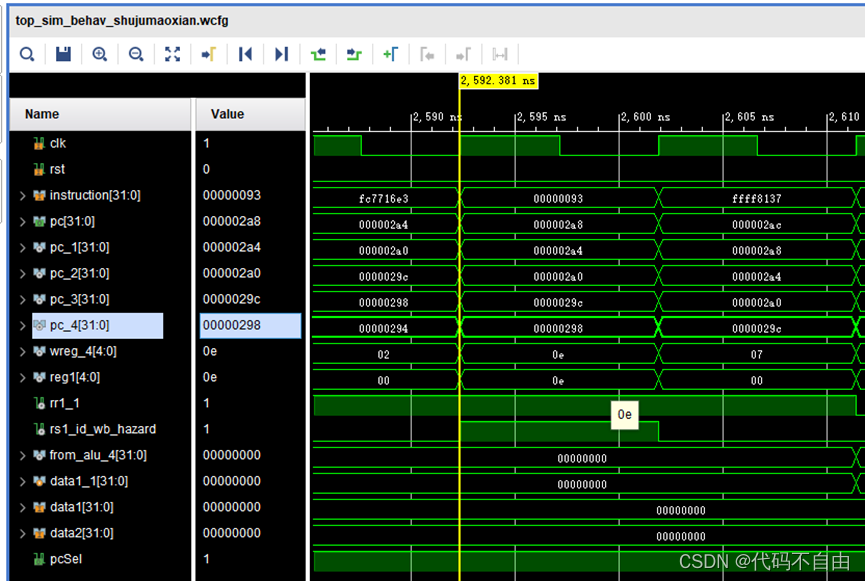
Task: Expand the instruction[31:0] signal bus
Action: (22, 196)
